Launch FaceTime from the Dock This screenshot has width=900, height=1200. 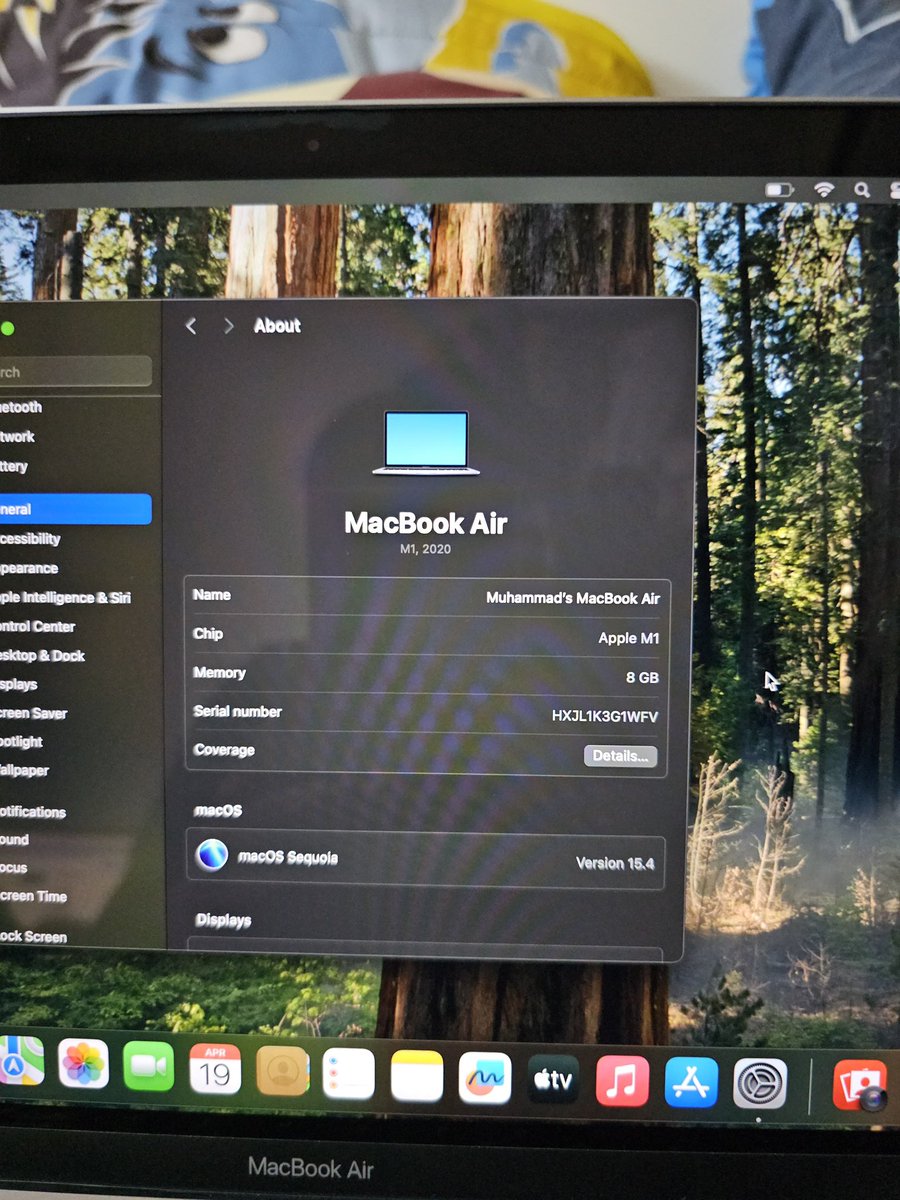tap(148, 1066)
